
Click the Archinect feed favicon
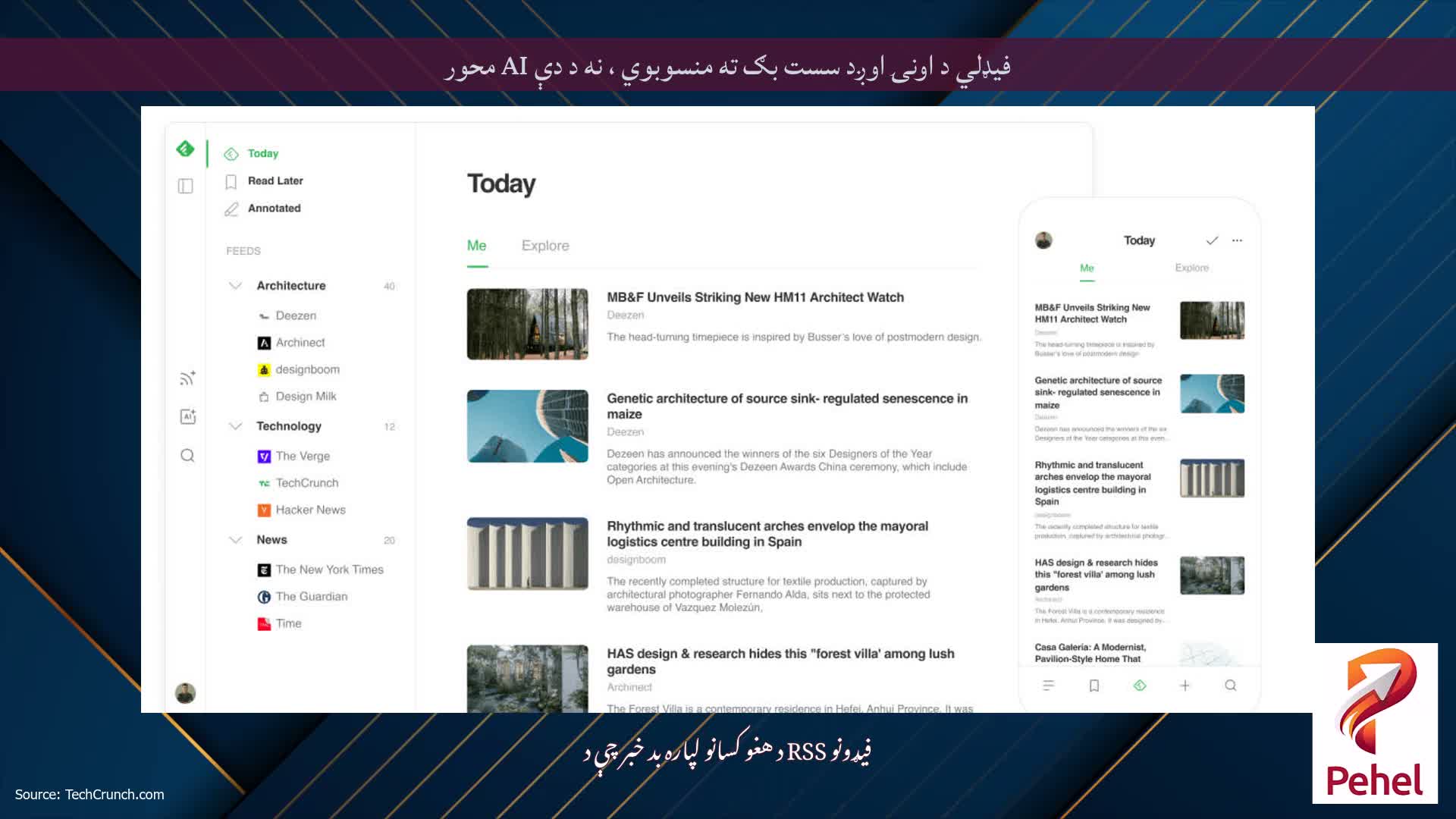[264, 343]
